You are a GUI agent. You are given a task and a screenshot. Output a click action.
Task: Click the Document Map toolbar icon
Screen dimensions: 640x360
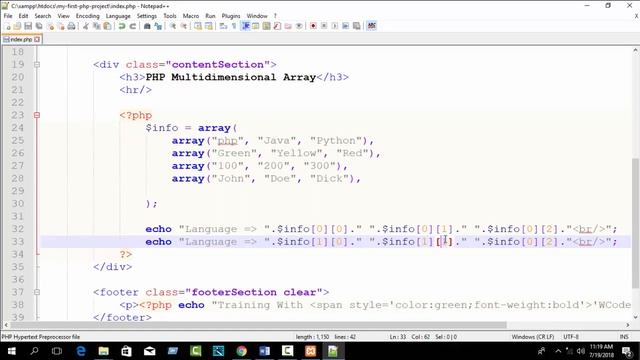coord(266,26)
